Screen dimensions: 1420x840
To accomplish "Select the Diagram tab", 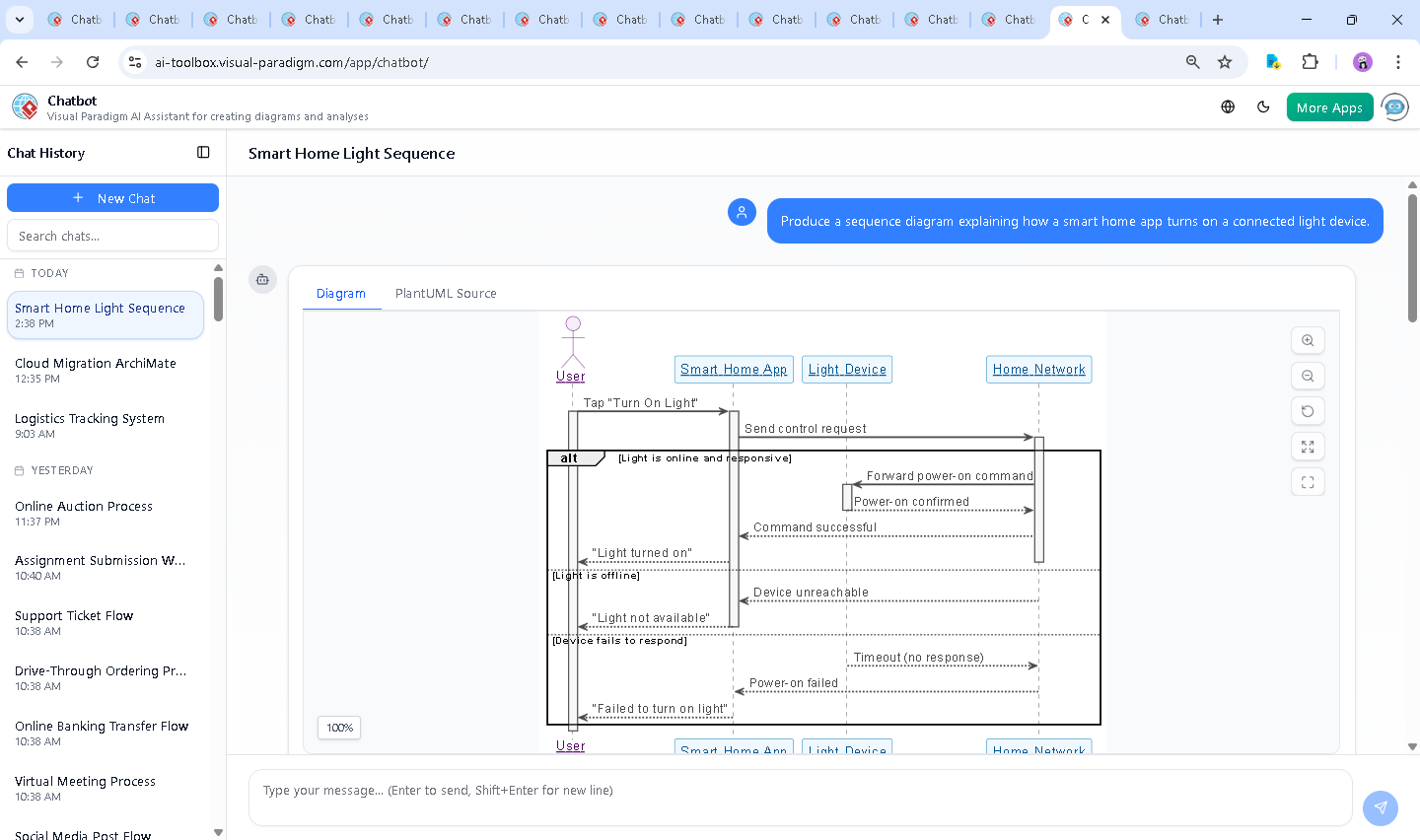I will (x=341, y=293).
